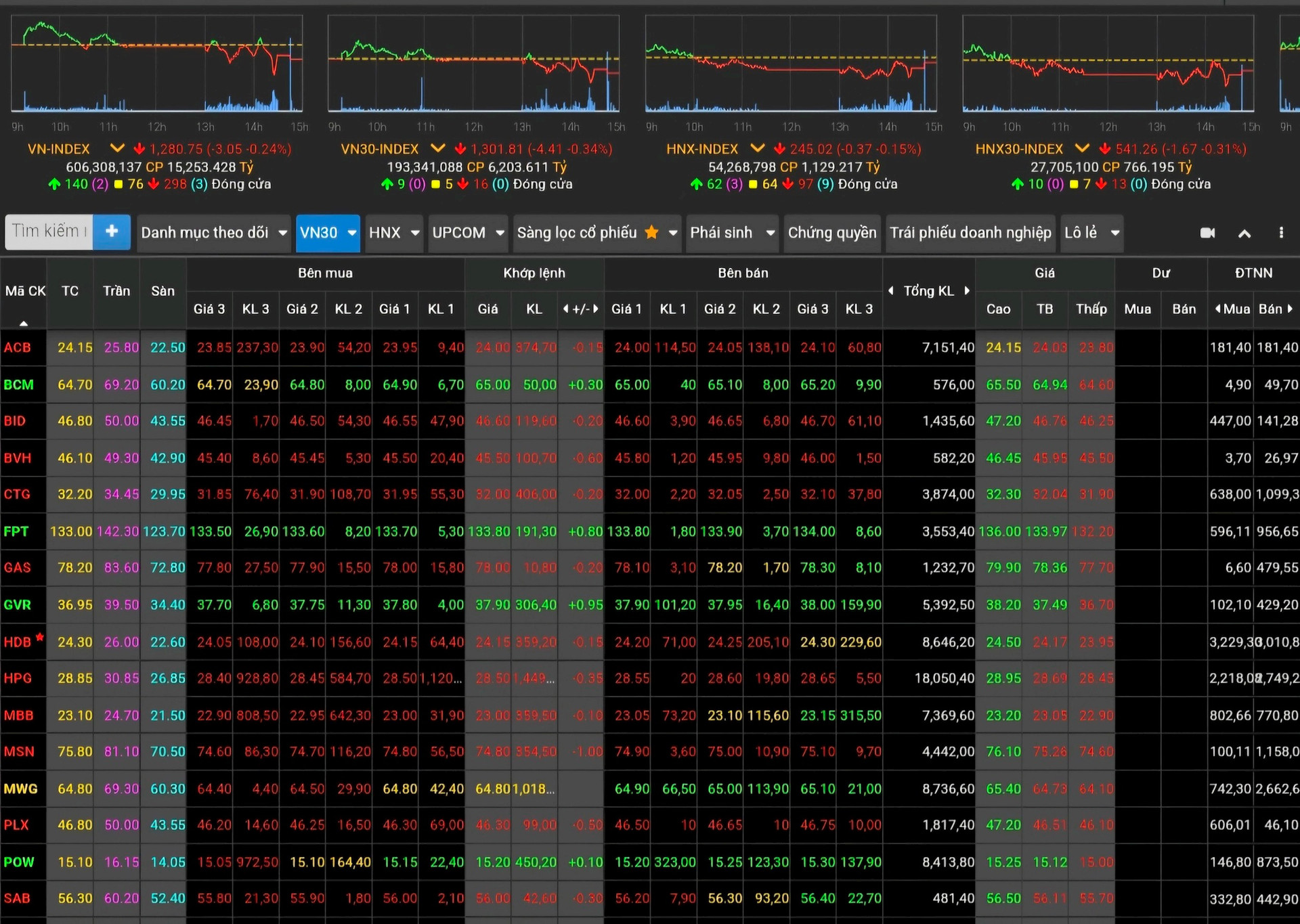Open the VN30-INDEX chart thumbnail
This screenshot has width=1300, height=924.
[473, 64]
